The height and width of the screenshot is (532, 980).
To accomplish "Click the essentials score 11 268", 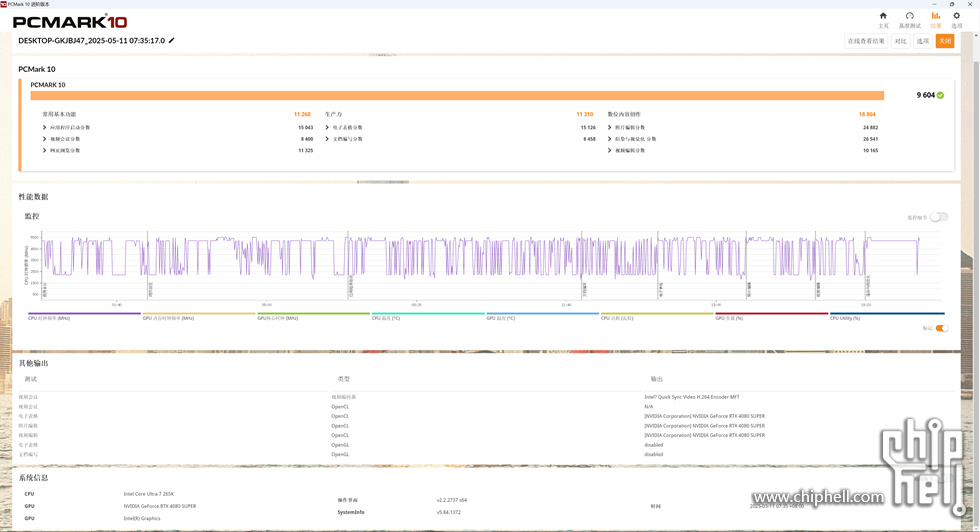I will click(x=302, y=114).
